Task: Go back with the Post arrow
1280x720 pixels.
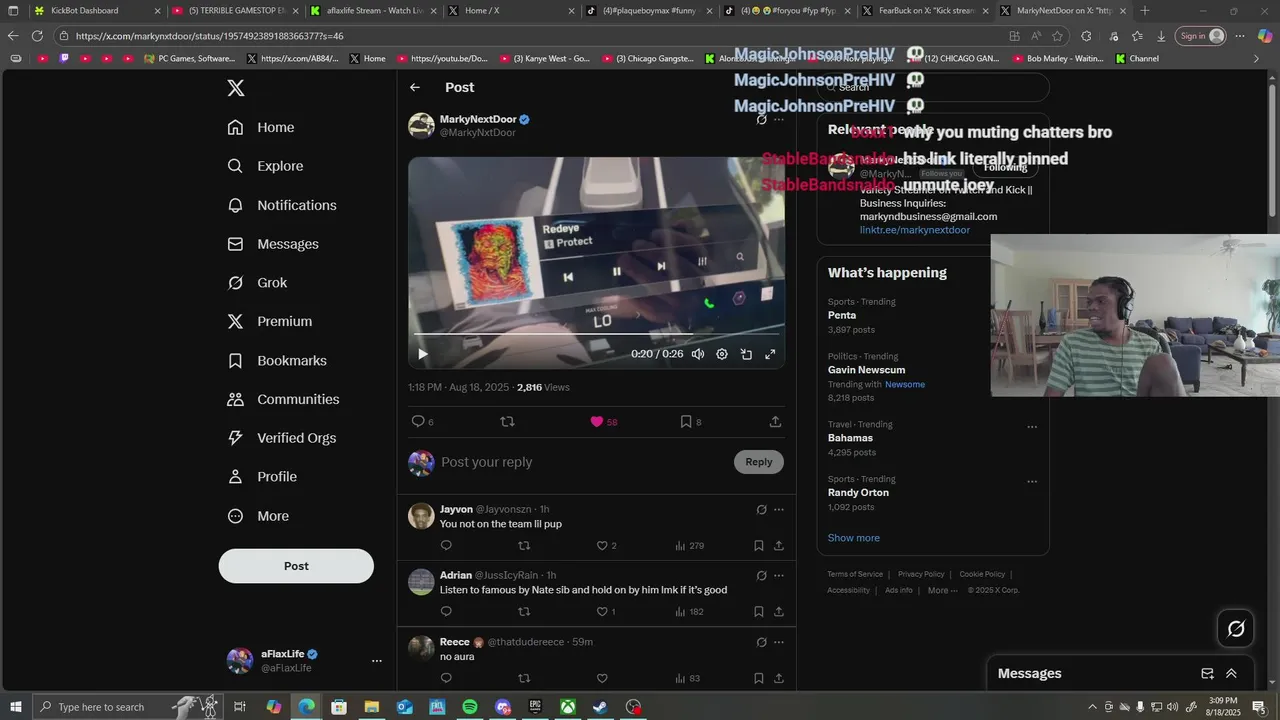Action: 415,87
